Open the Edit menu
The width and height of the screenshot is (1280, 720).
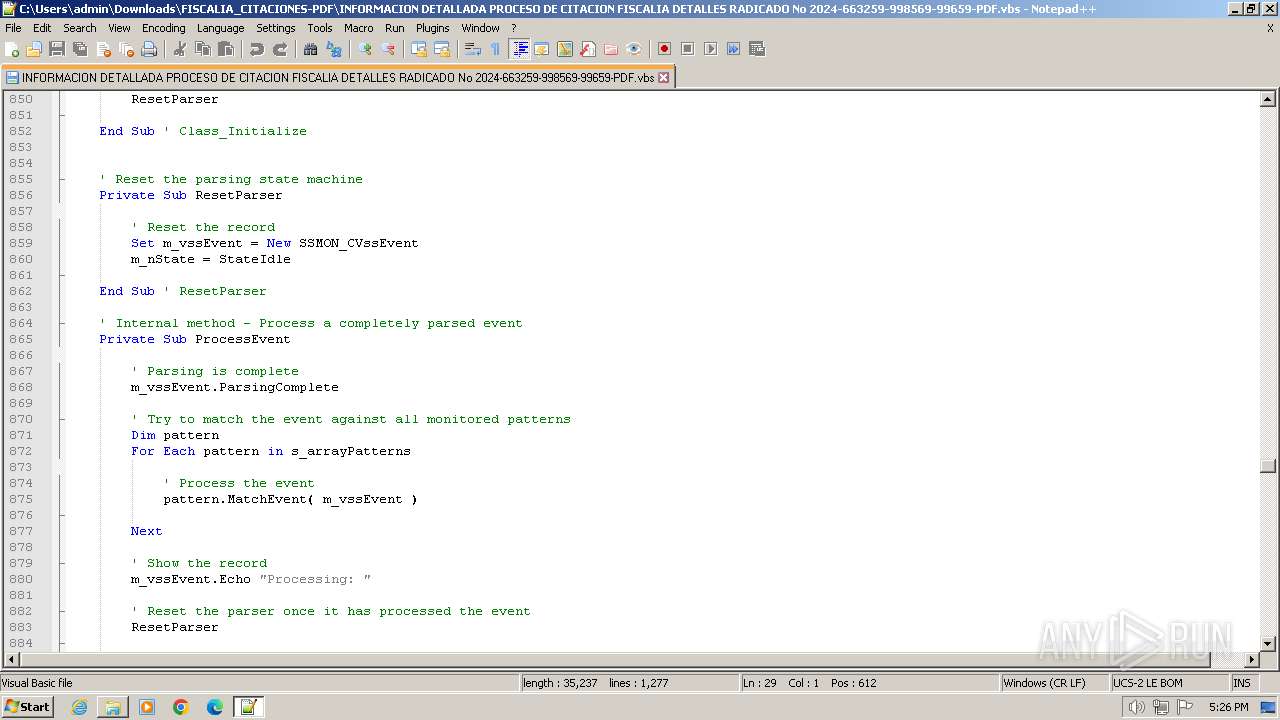tap(42, 28)
